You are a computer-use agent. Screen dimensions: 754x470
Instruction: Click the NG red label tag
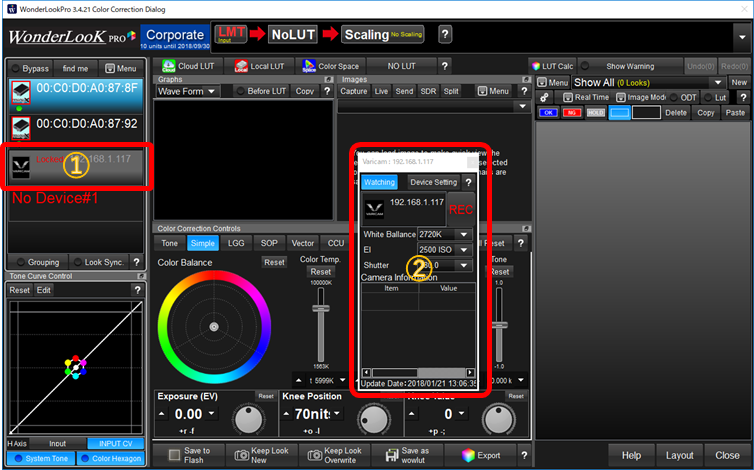[x=572, y=113]
